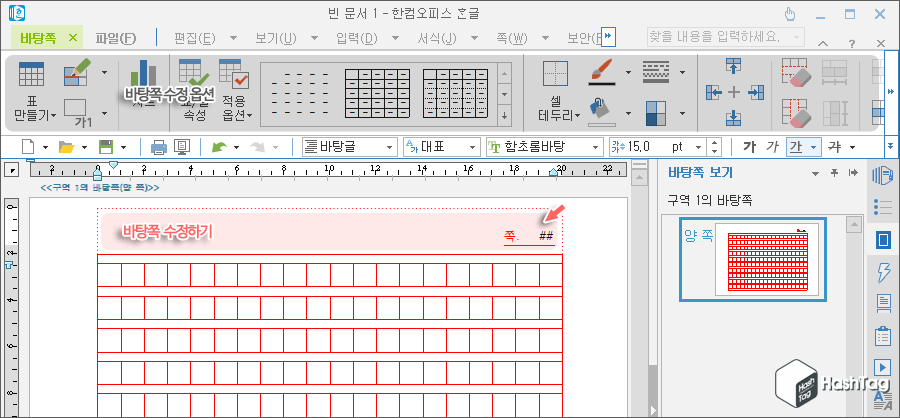Insert a column to the right
The width and height of the screenshot is (900, 418).
pos(757,92)
